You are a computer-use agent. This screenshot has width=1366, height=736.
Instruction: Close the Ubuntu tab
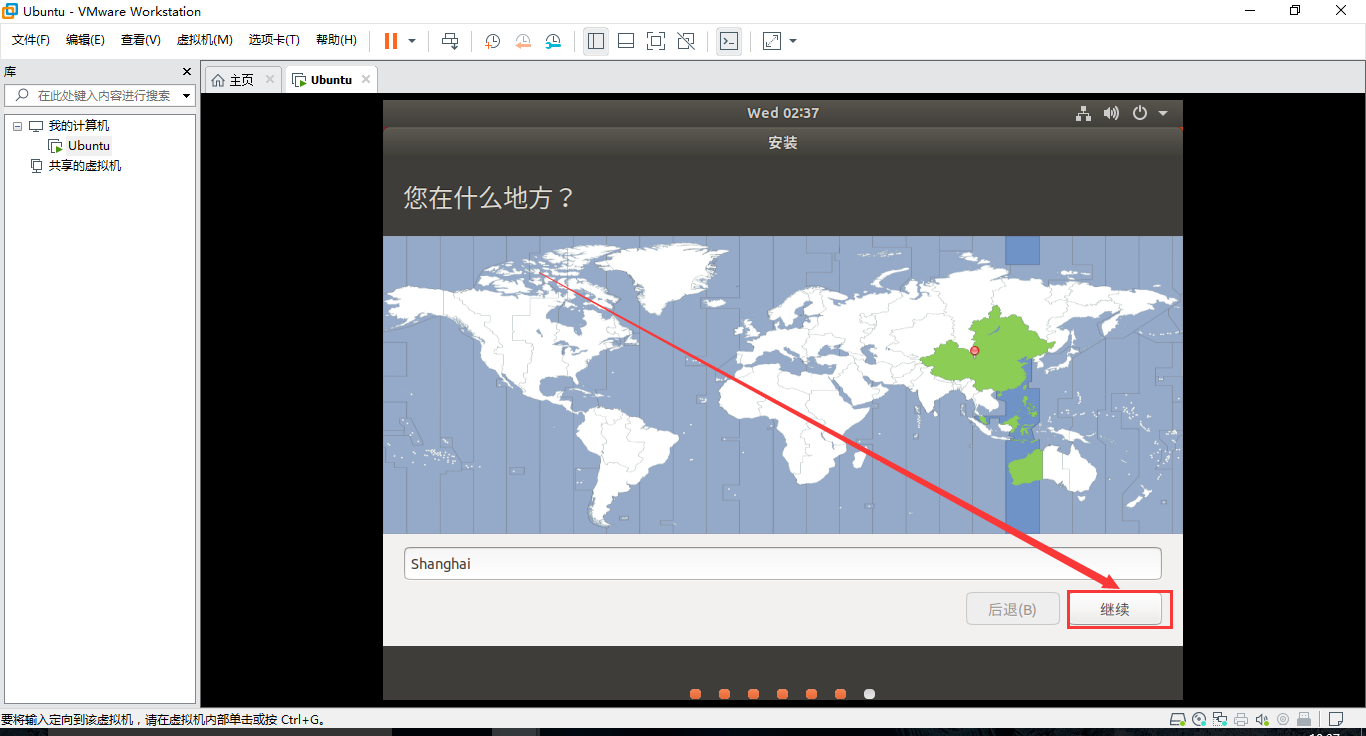coord(366,80)
